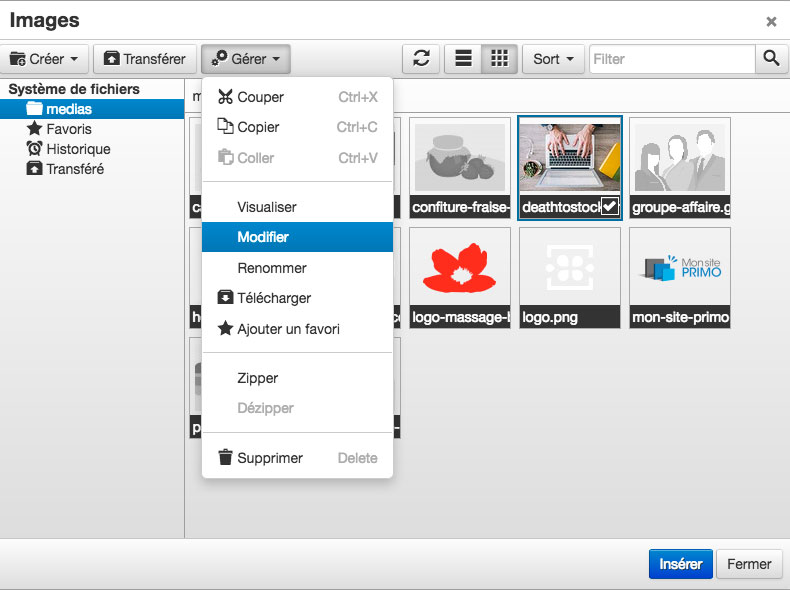The height and width of the screenshot is (590, 790).
Task: Choose Visualiser from the menu
Action: 297,207
